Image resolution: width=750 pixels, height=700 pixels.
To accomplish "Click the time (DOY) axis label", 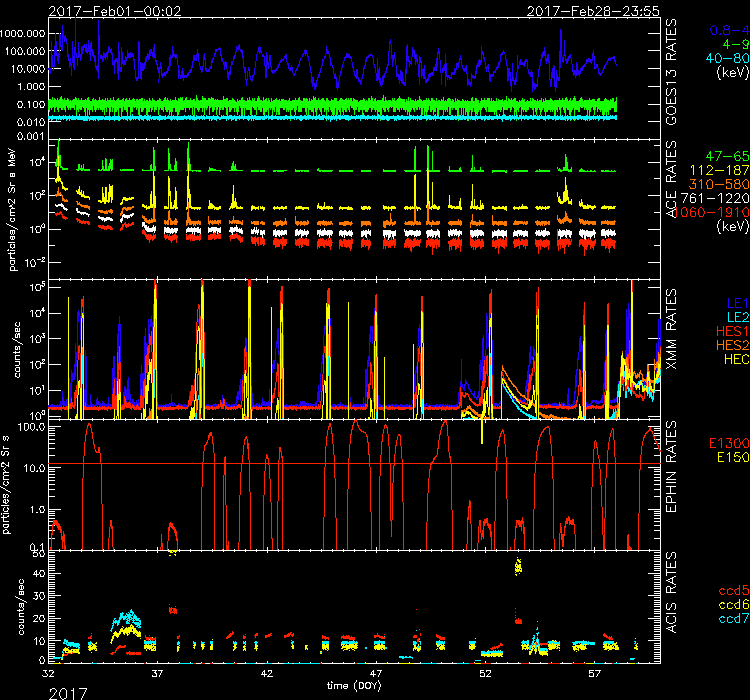I will tap(354, 685).
